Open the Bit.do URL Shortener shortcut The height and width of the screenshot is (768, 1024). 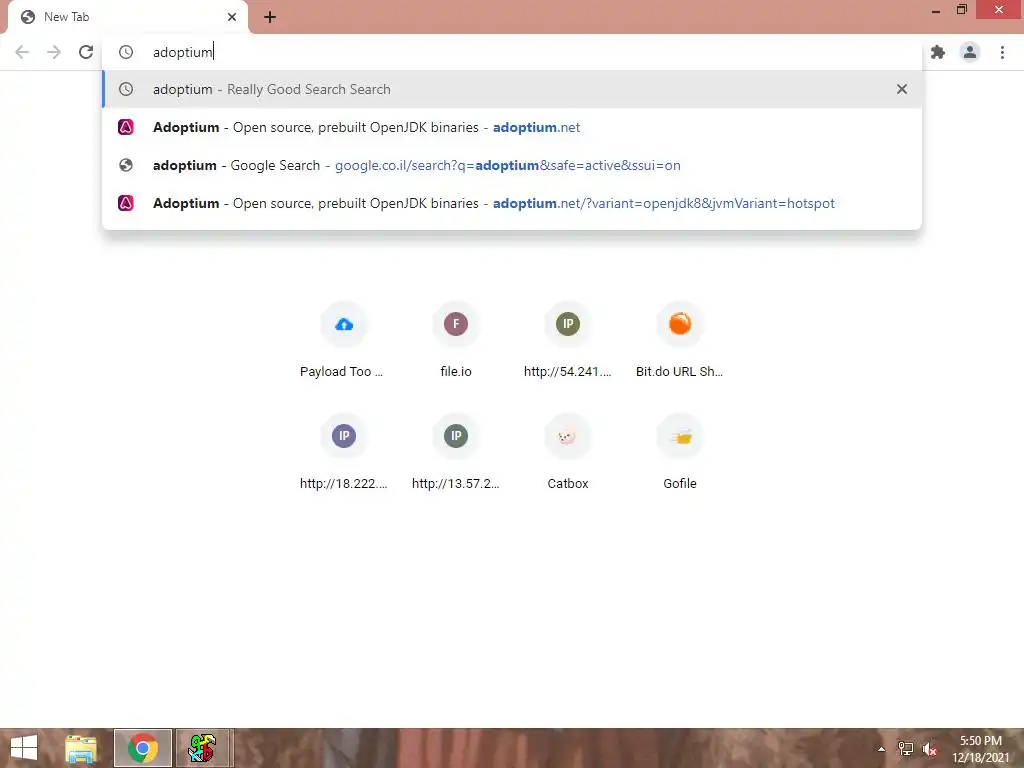tap(679, 342)
